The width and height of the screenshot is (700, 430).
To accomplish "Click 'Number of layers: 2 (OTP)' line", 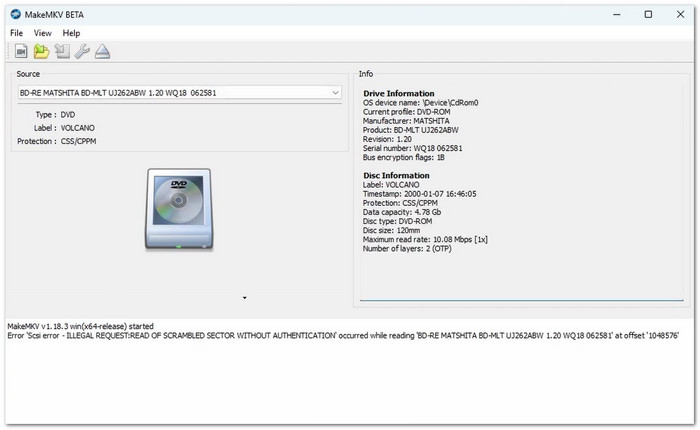I will coord(407,249).
